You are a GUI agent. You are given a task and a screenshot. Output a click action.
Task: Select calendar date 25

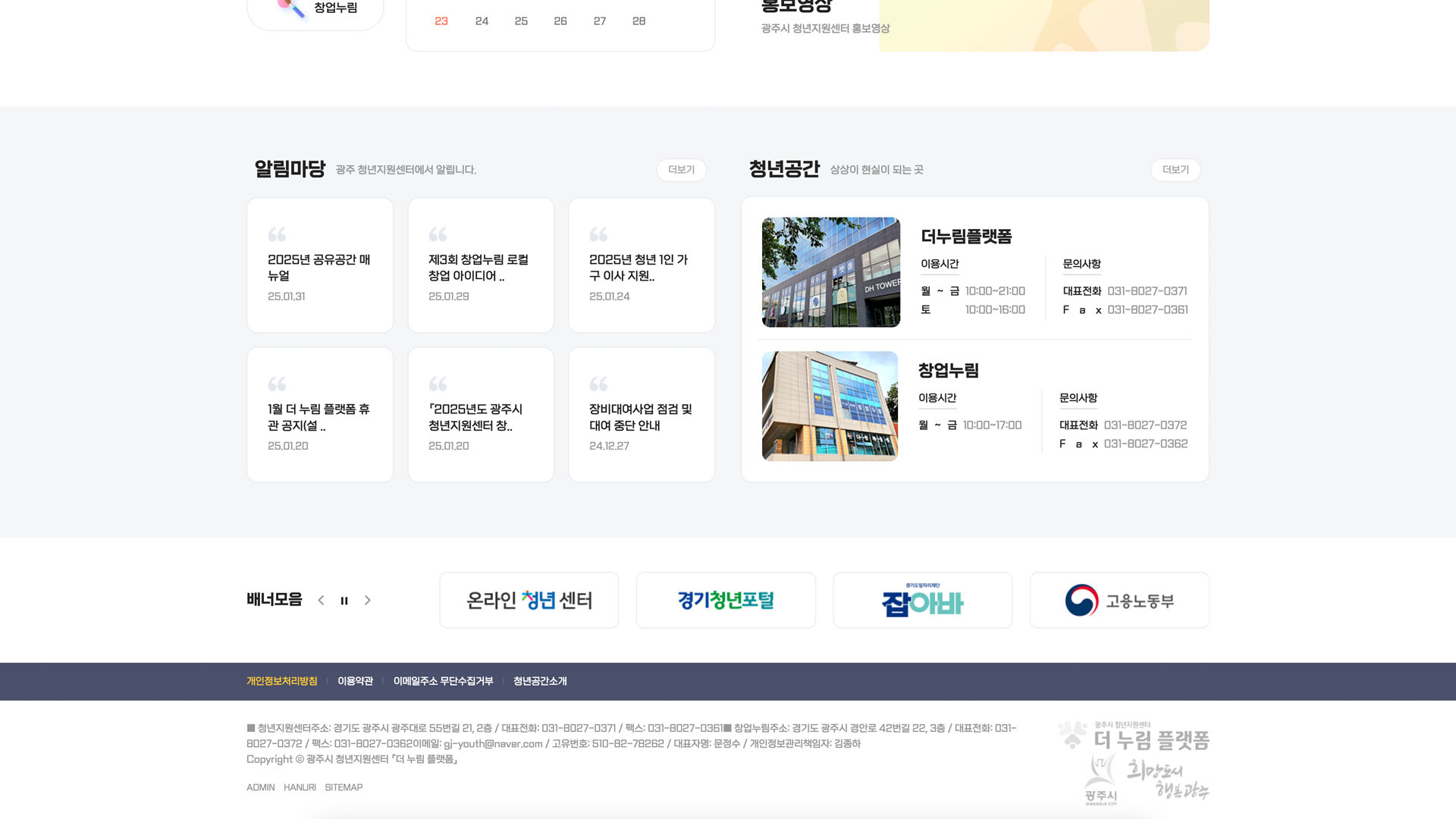tap(521, 21)
